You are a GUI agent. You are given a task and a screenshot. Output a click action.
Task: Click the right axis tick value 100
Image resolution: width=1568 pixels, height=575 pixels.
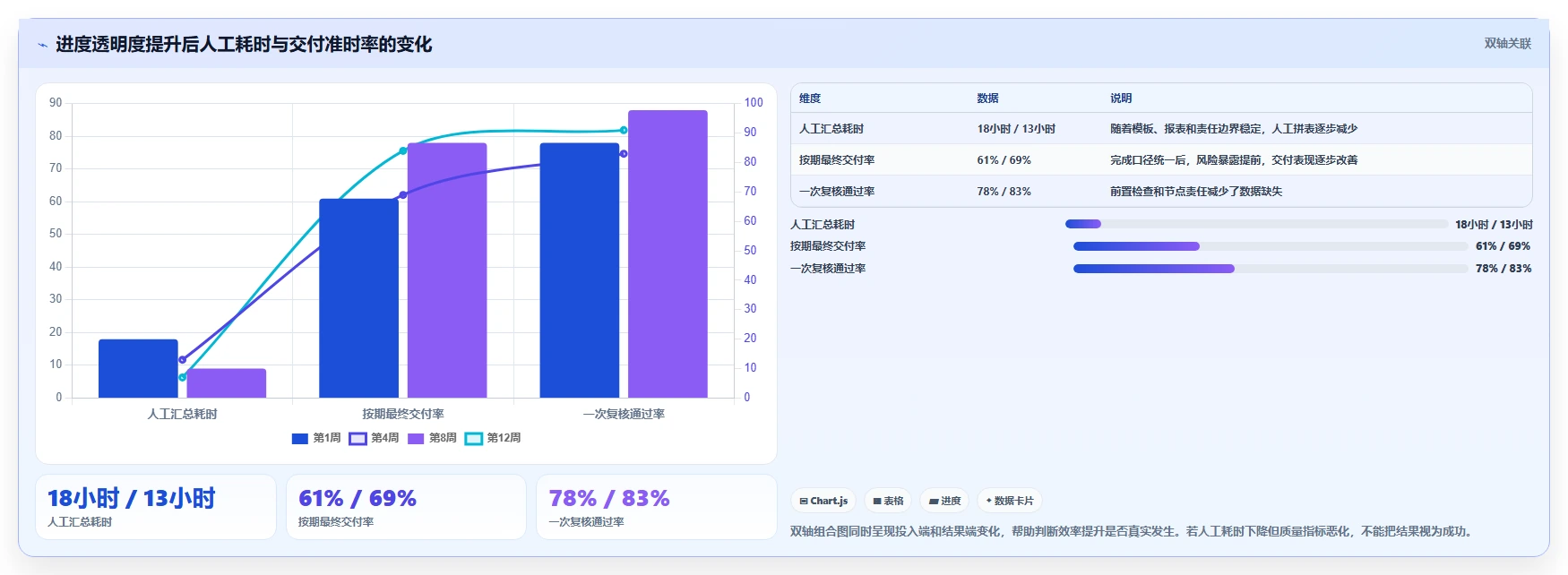(x=754, y=103)
